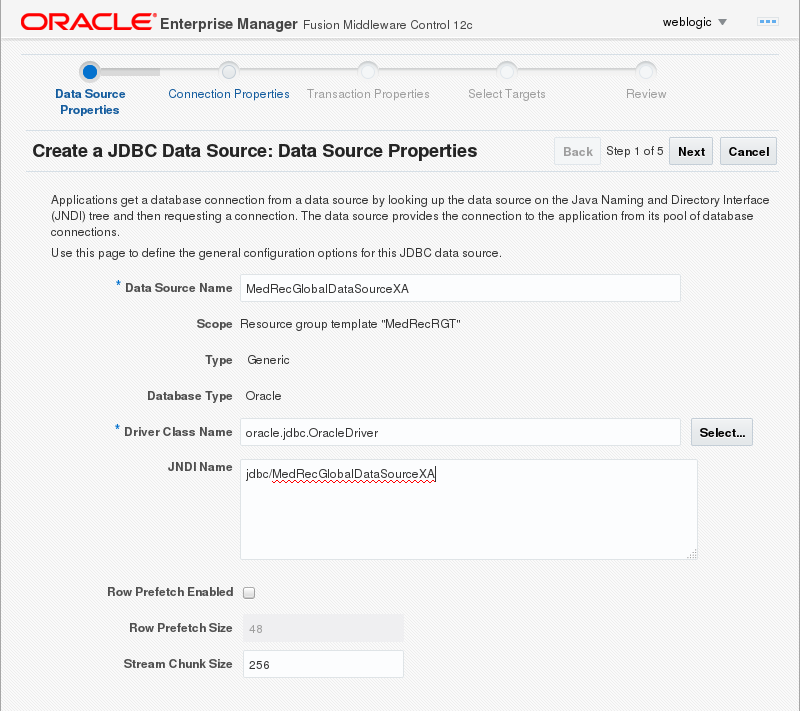Click the JNDI text area resize grip
The image size is (800, 711).
692,554
